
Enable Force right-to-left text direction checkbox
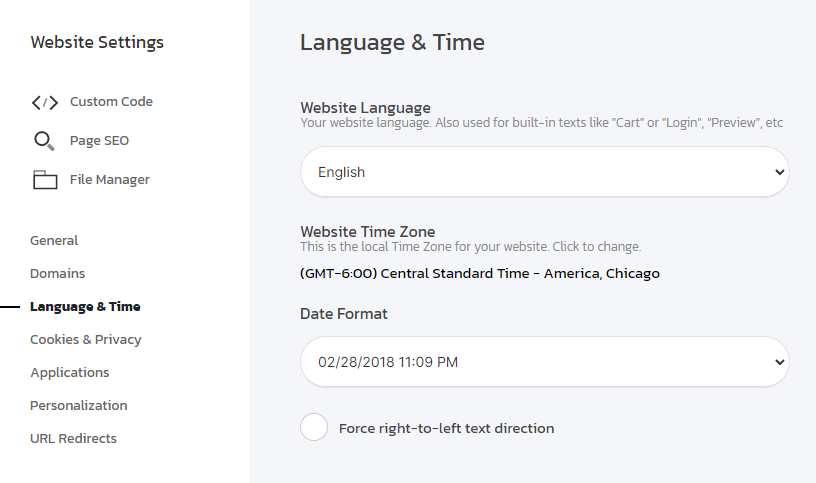(x=314, y=428)
